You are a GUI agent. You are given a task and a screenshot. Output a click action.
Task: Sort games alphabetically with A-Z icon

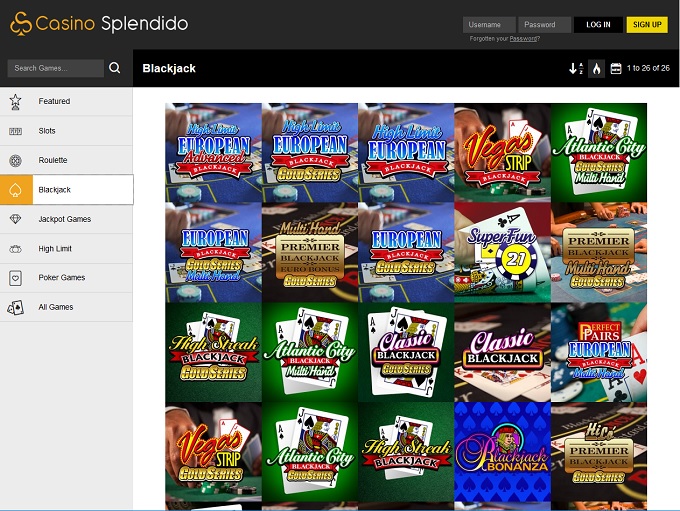pos(575,69)
